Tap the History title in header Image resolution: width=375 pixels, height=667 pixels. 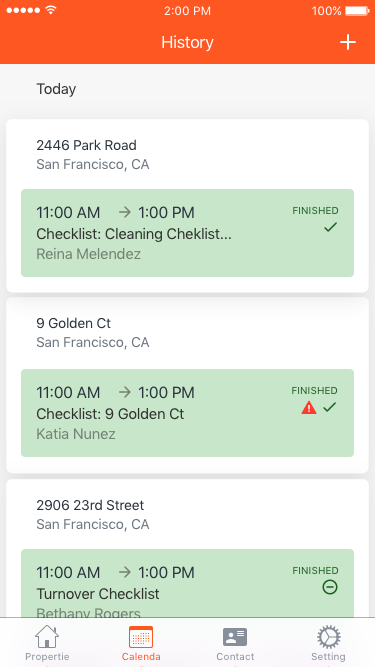tap(187, 43)
